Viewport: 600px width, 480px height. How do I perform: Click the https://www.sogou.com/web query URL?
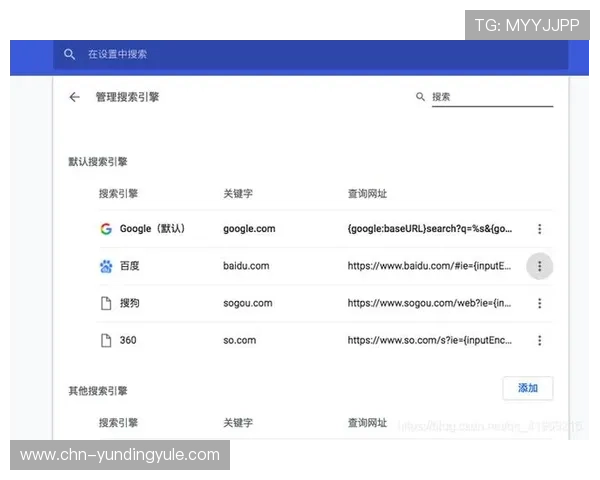[x=429, y=303]
